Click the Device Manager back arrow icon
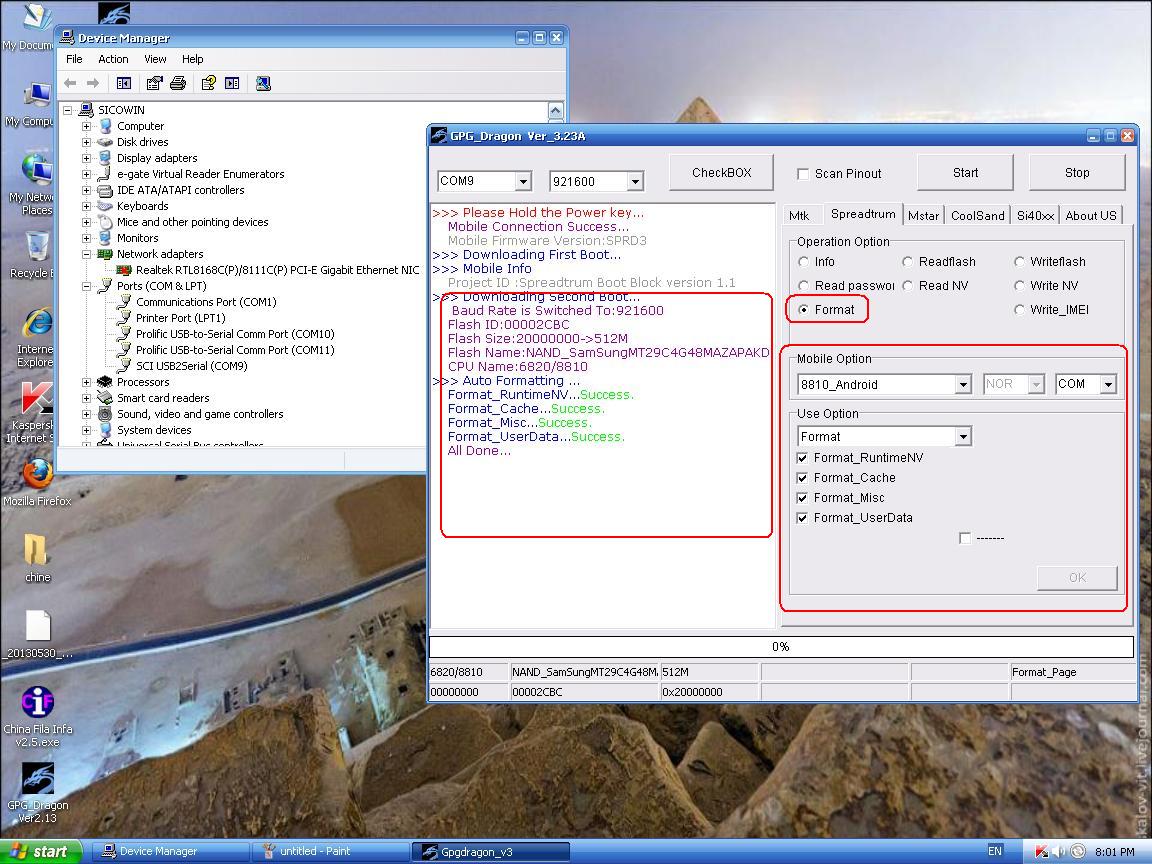This screenshot has width=1152, height=864. pos(71,84)
